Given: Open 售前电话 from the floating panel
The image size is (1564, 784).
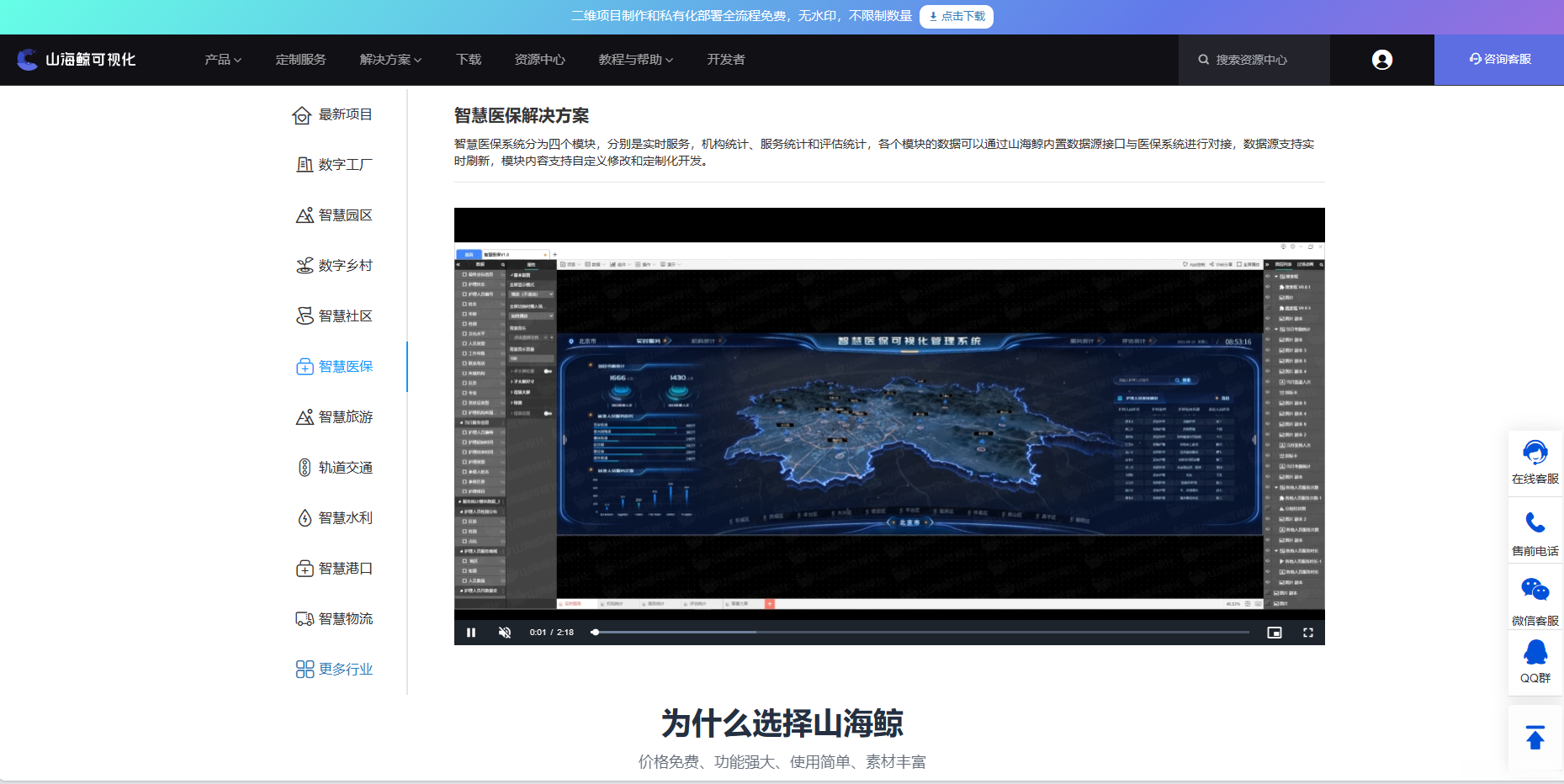Looking at the screenshot, I should pos(1535,534).
